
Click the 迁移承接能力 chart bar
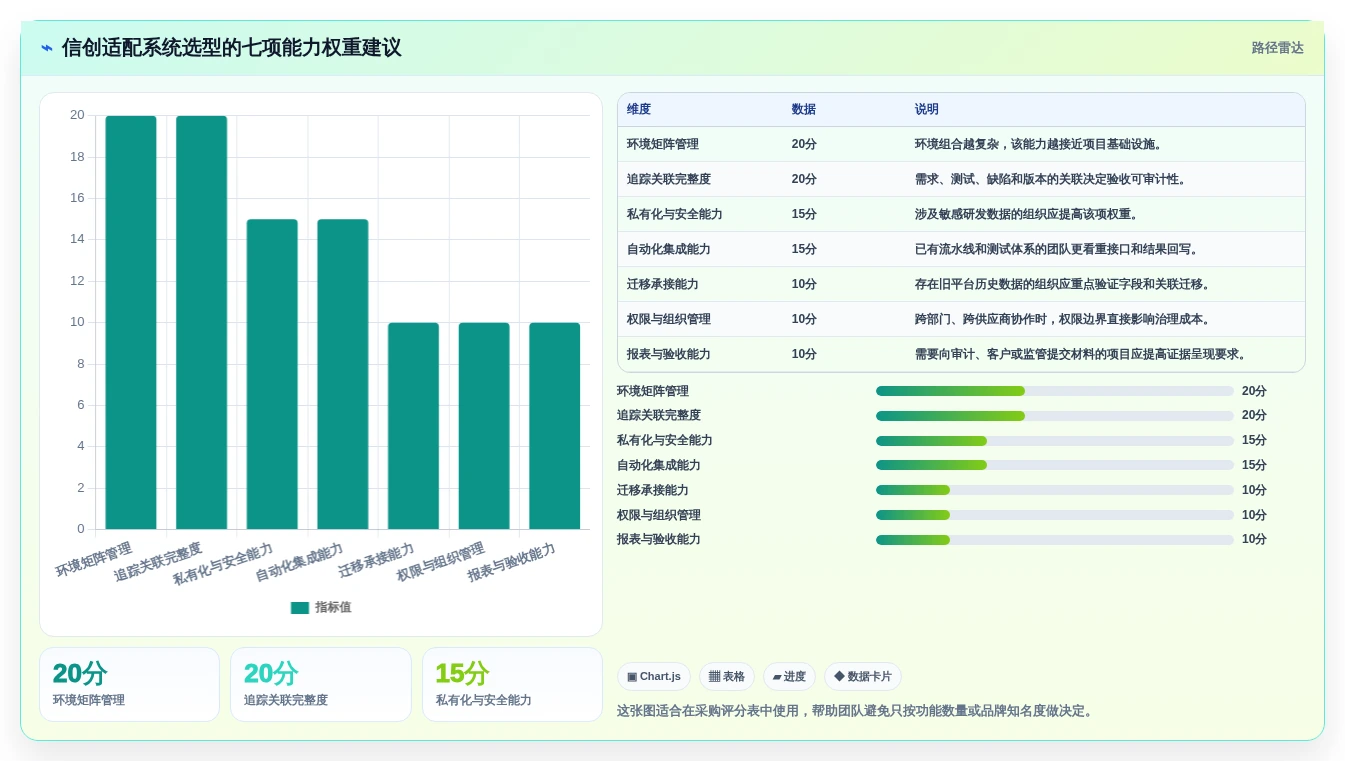413,426
